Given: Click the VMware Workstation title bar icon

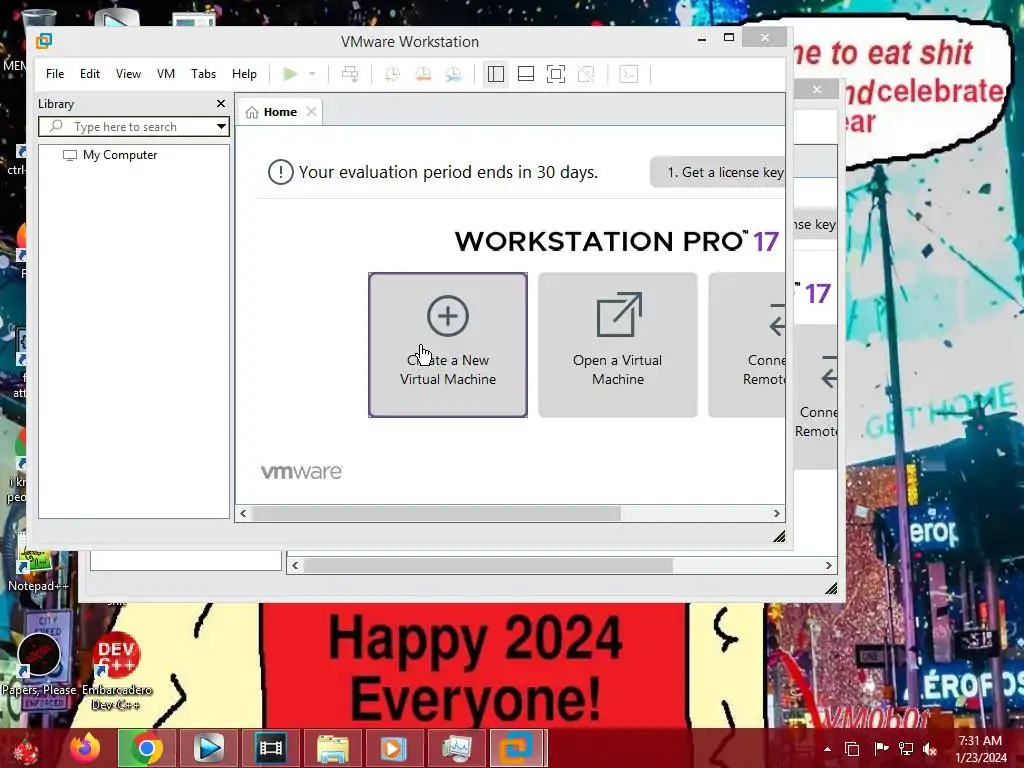Looking at the screenshot, I should coord(44,41).
